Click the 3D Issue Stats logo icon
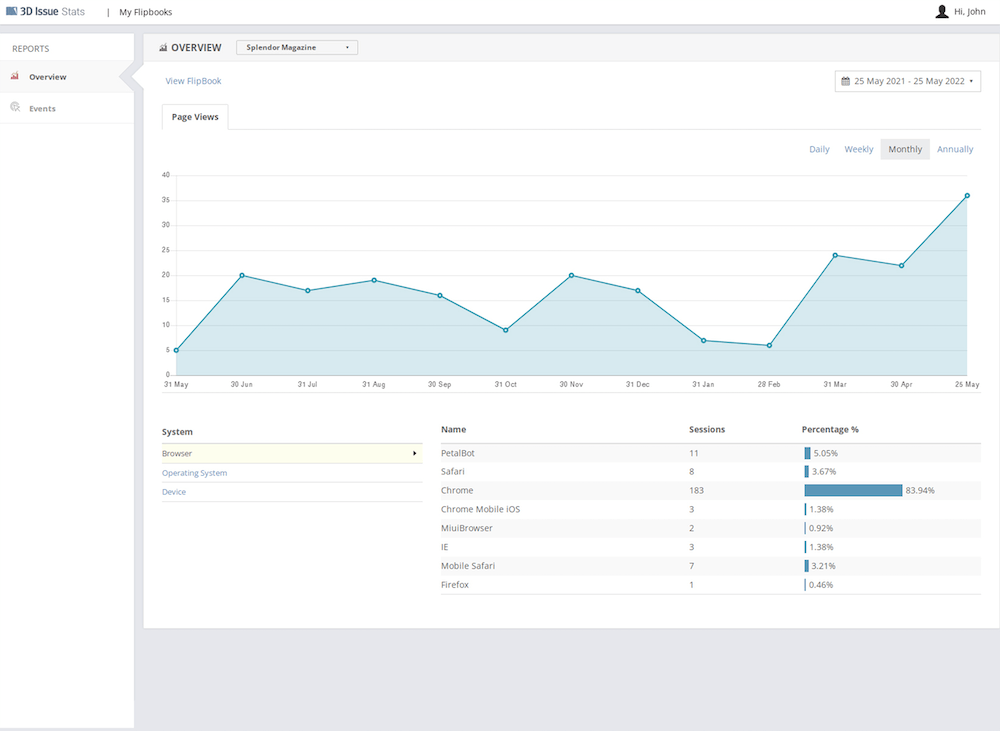This screenshot has width=1000, height=731. pos(11,11)
